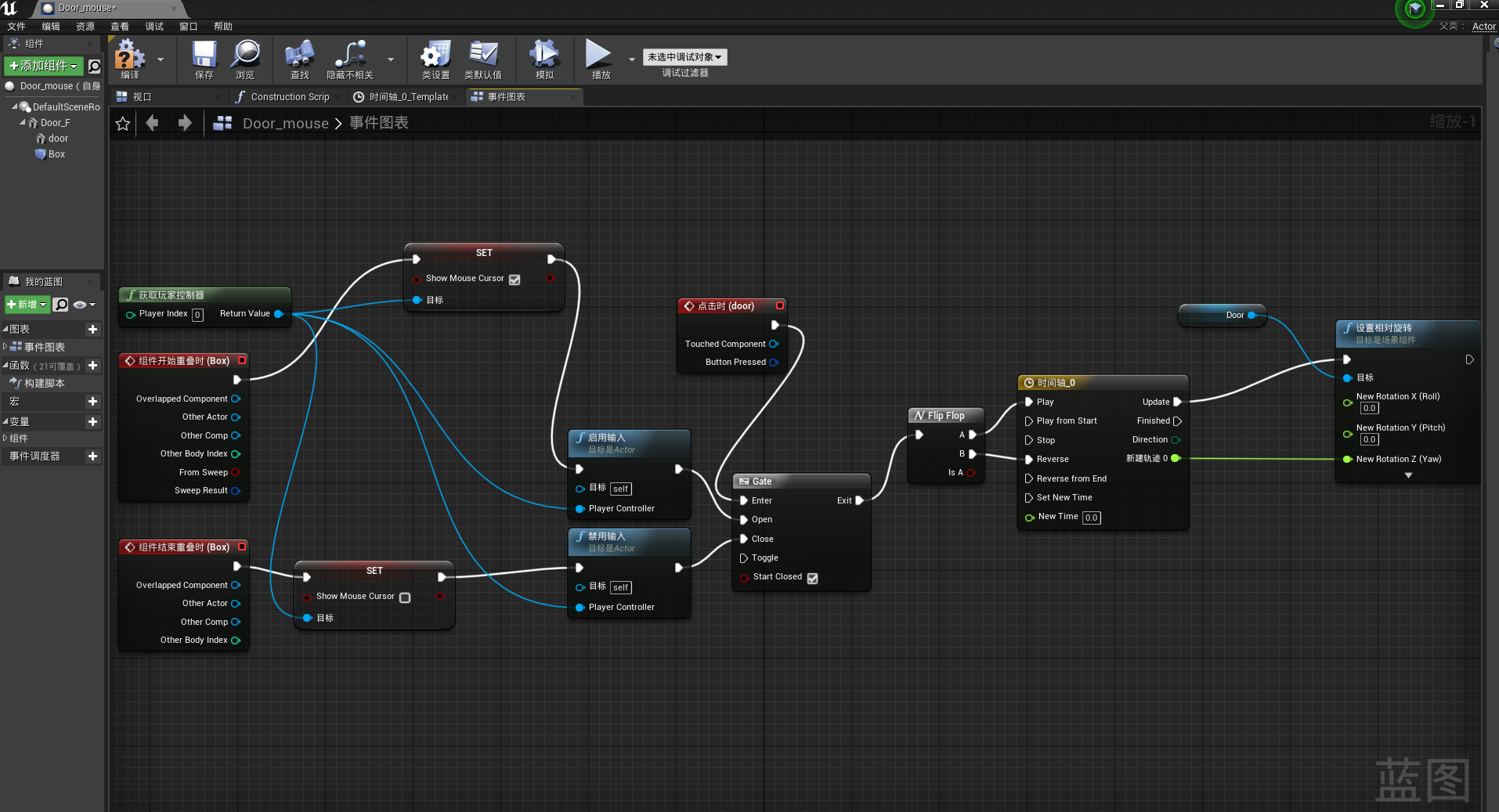Click the Actor parent class link
The image size is (1499, 812).
click(x=1483, y=27)
